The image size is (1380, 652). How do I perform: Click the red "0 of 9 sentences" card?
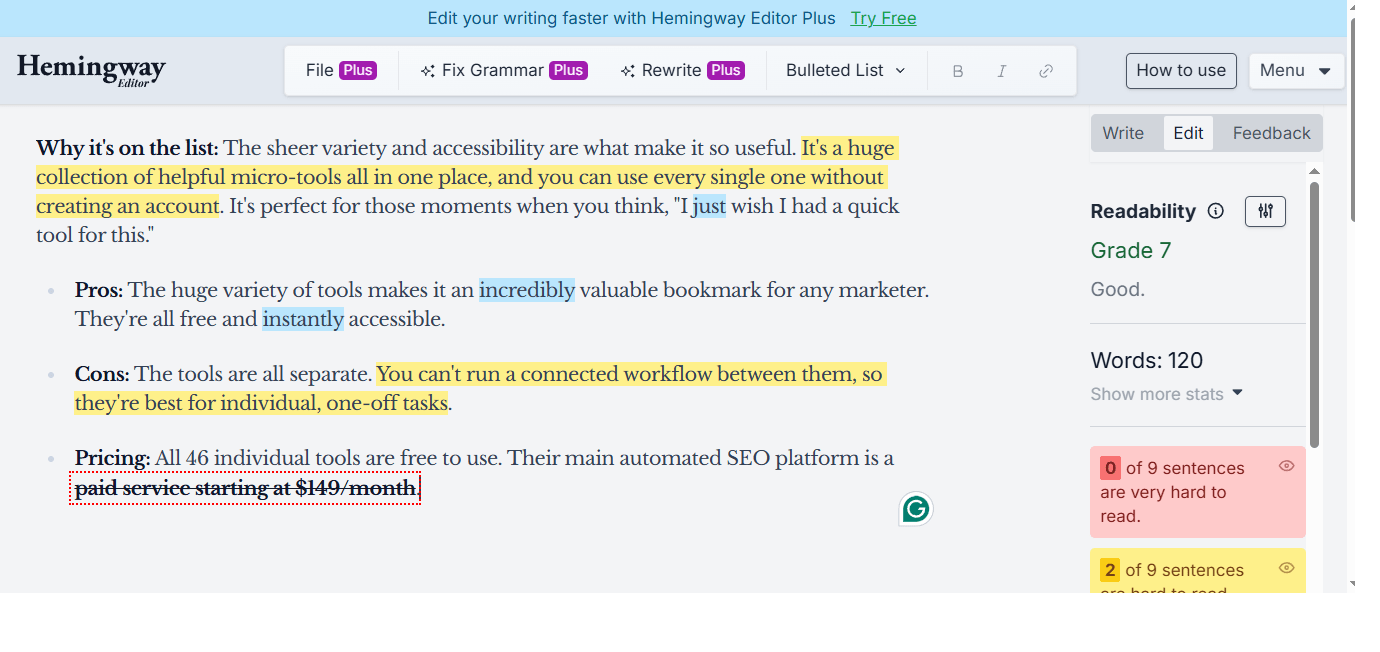tap(1198, 492)
